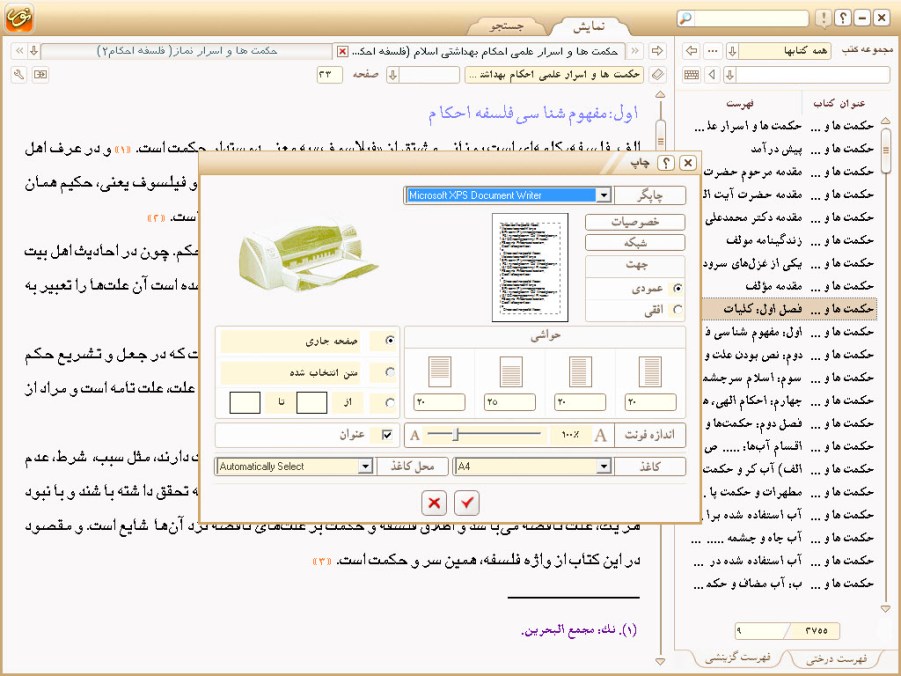Screen dimensions: 901x676
Task: Select the از ... تا page range radio
Action: (x=390, y=403)
